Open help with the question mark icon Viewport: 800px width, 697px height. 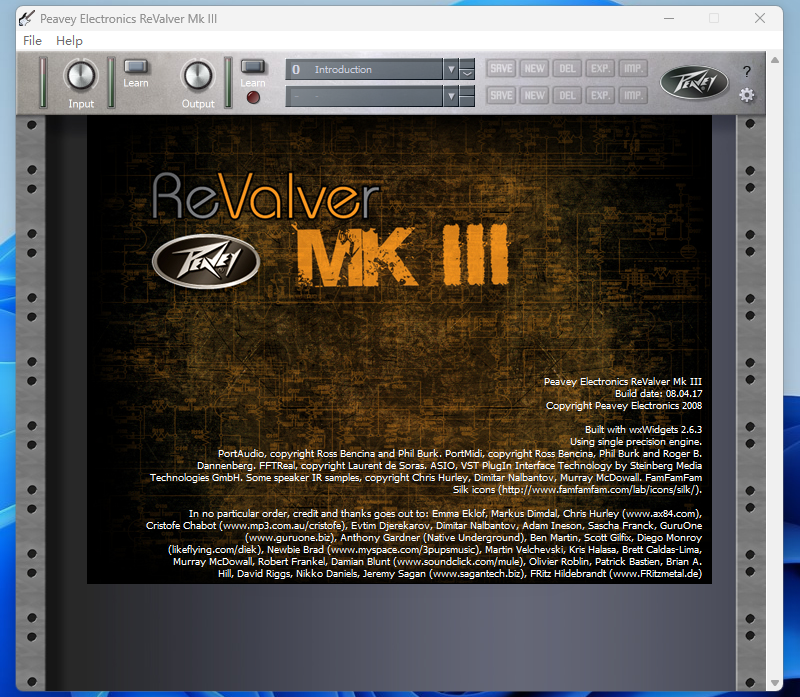coord(747,71)
